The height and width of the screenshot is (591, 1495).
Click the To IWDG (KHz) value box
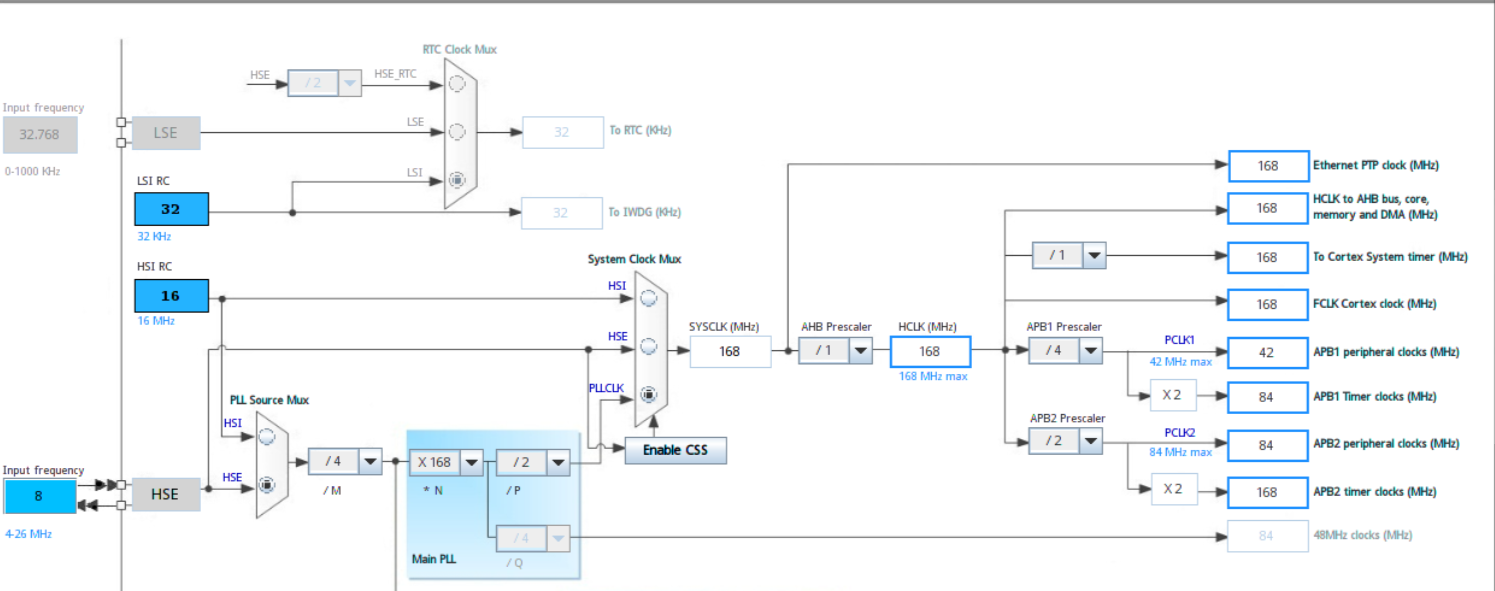pyautogui.click(x=560, y=212)
